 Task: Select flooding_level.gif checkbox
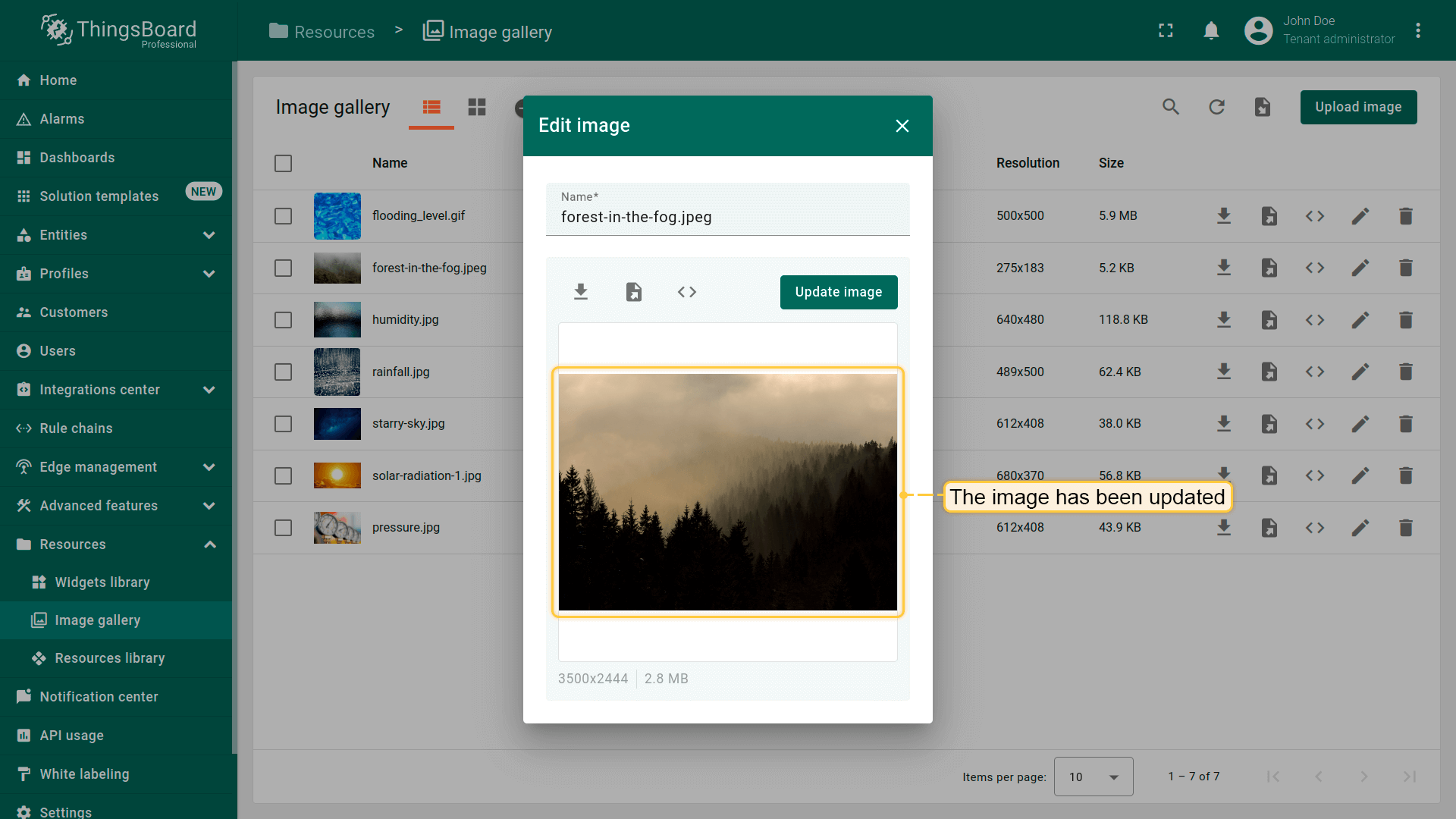click(283, 216)
